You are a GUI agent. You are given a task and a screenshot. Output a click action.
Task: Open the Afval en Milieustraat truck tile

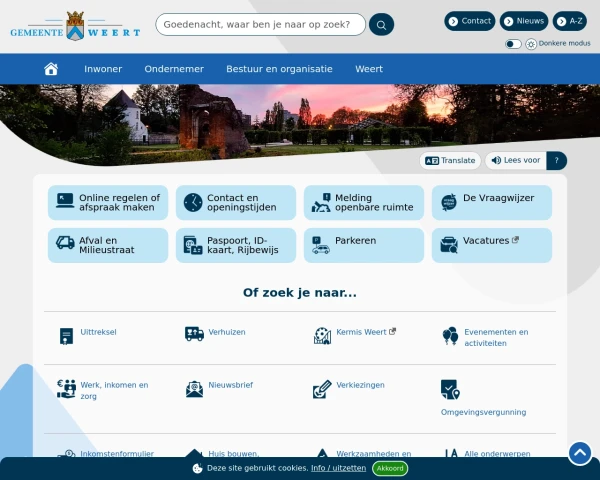108,245
